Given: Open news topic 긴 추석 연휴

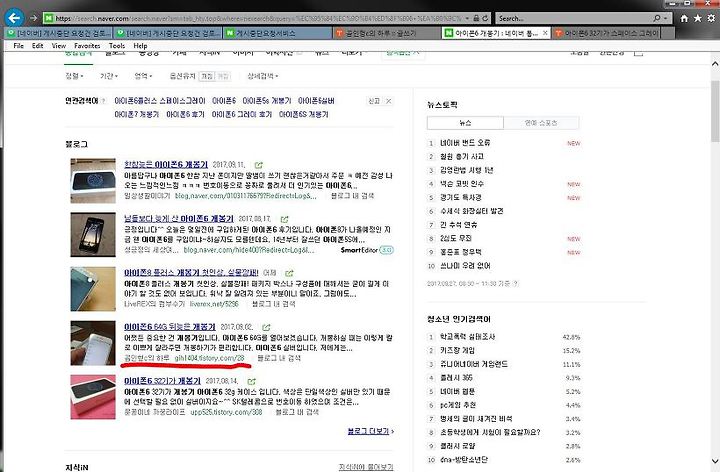Looking at the screenshot, I should 458,225.
